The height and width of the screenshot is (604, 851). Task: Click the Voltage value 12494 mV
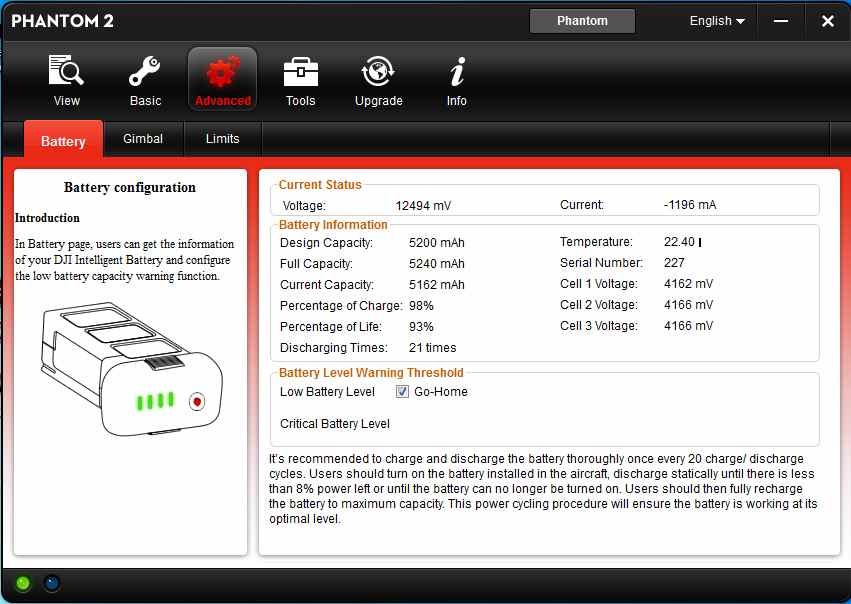(423, 206)
